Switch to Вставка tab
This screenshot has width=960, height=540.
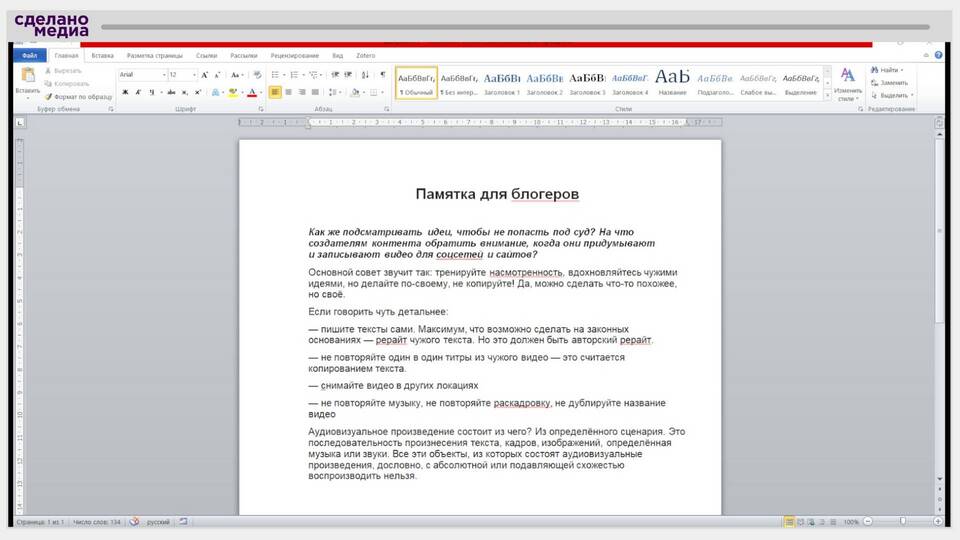(102, 56)
